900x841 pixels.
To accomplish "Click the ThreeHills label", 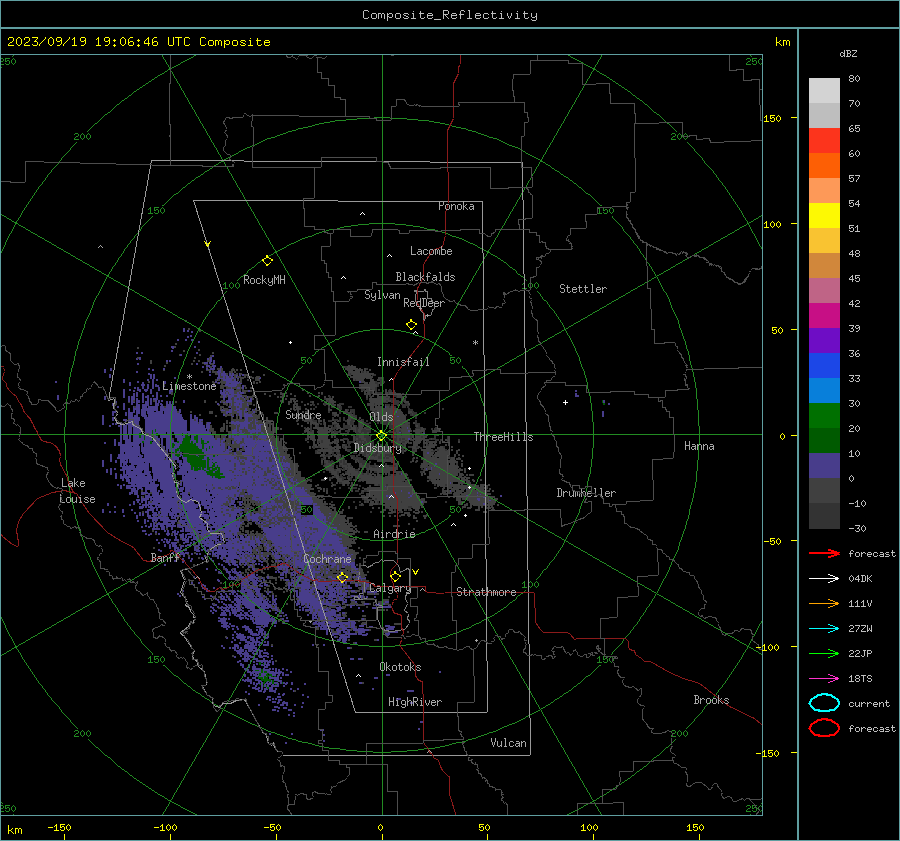I will coord(503,437).
